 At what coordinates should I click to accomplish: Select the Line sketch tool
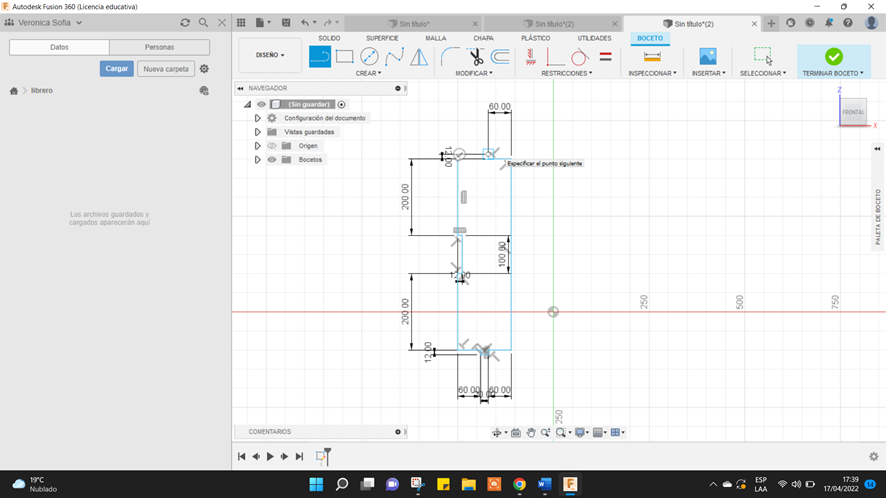pyautogui.click(x=320, y=57)
